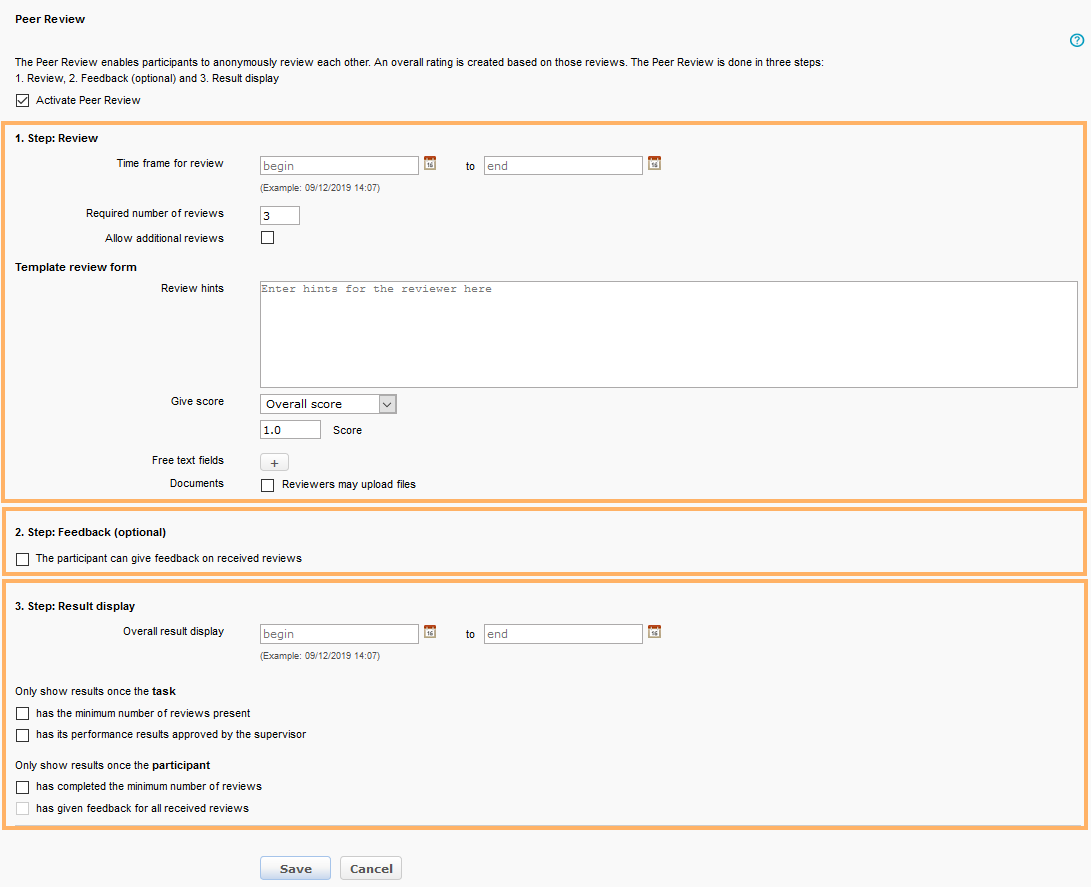Check minimum number of reviews present option
The width and height of the screenshot is (1091, 887).
(x=22, y=713)
